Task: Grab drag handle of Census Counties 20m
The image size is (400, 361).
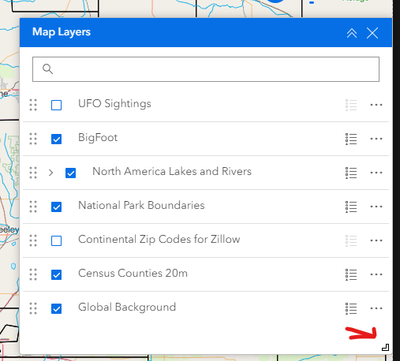Action: [x=33, y=275]
